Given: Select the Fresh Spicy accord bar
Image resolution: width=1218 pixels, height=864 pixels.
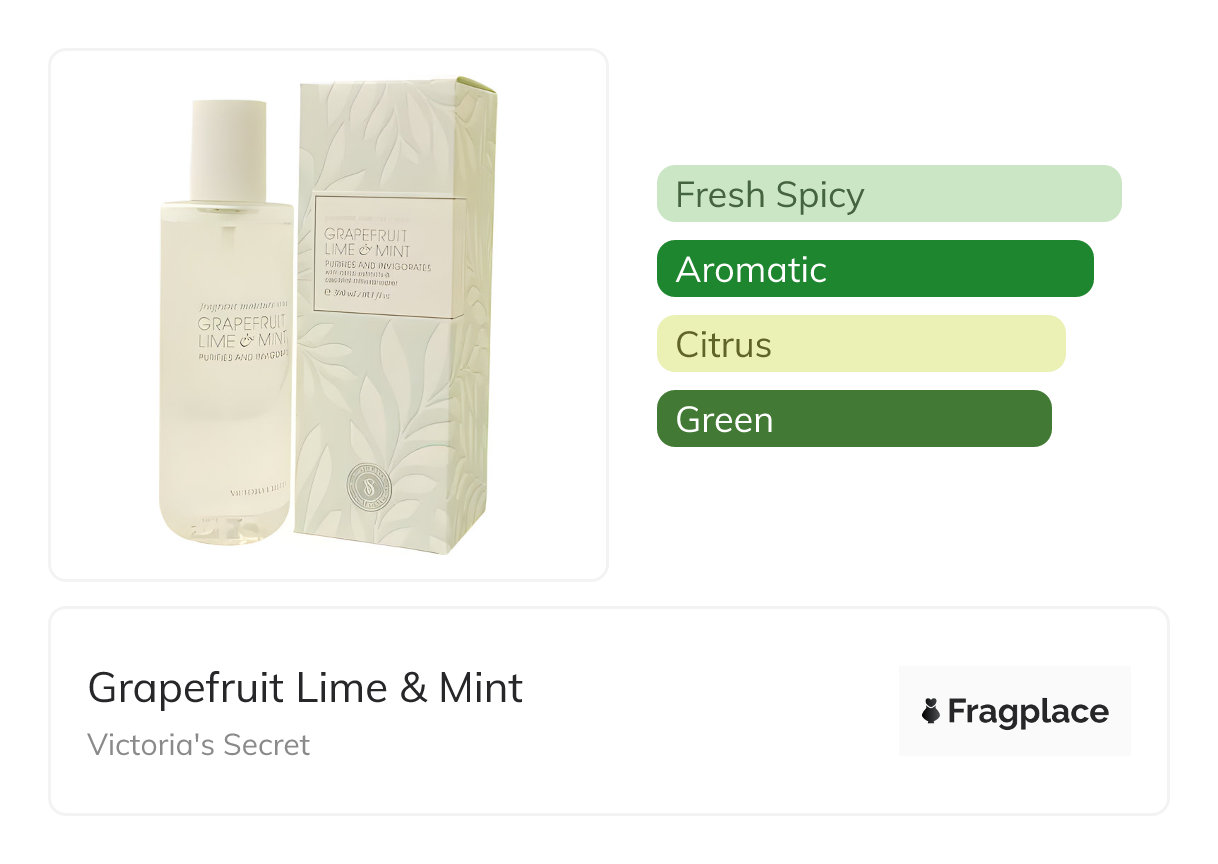Looking at the screenshot, I should tap(888, 194).
